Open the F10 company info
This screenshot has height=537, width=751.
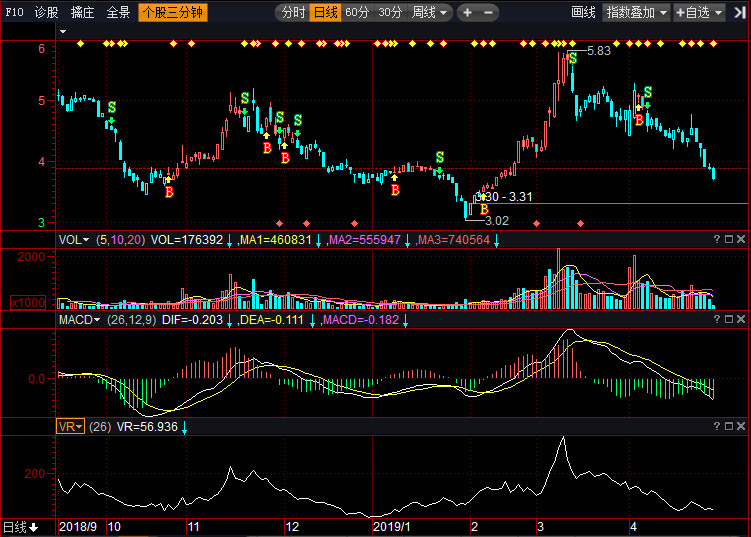13,13
